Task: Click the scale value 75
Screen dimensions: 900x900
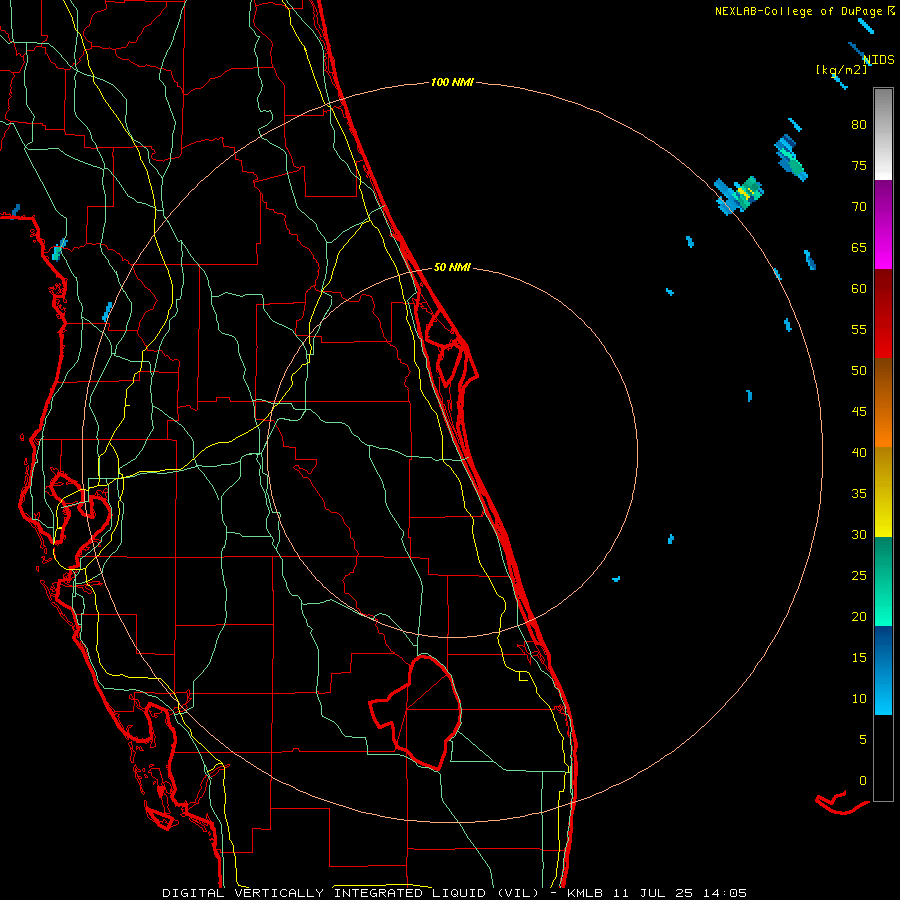Action: 859,166
